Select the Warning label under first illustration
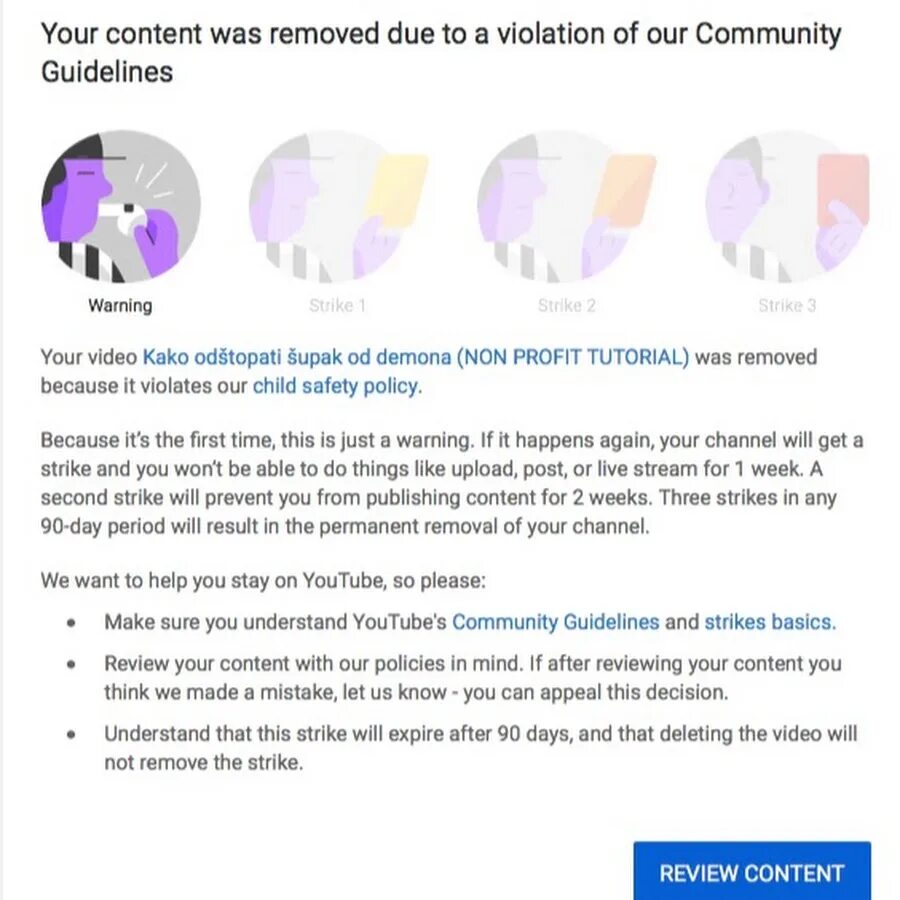Viewport: 900px width, 900px height. pyautogui.click(x=121, y=305)
